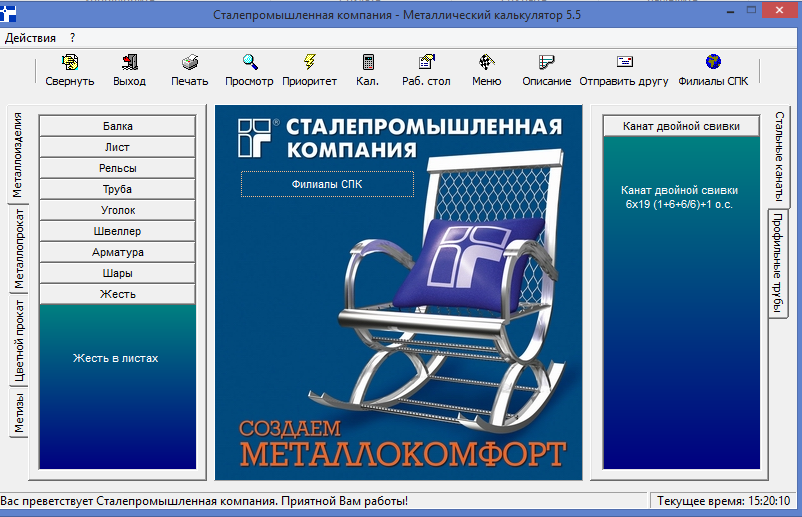Screen dimensions: 802x517
Task: Click the Балка button
Action: [x=118, y=126]
